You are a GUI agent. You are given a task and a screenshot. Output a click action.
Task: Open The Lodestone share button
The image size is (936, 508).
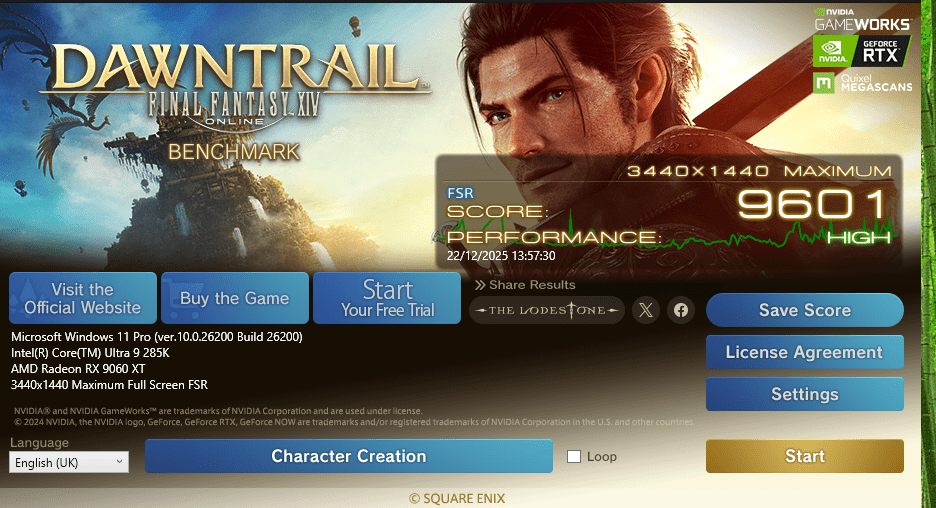tap(547, 310)
